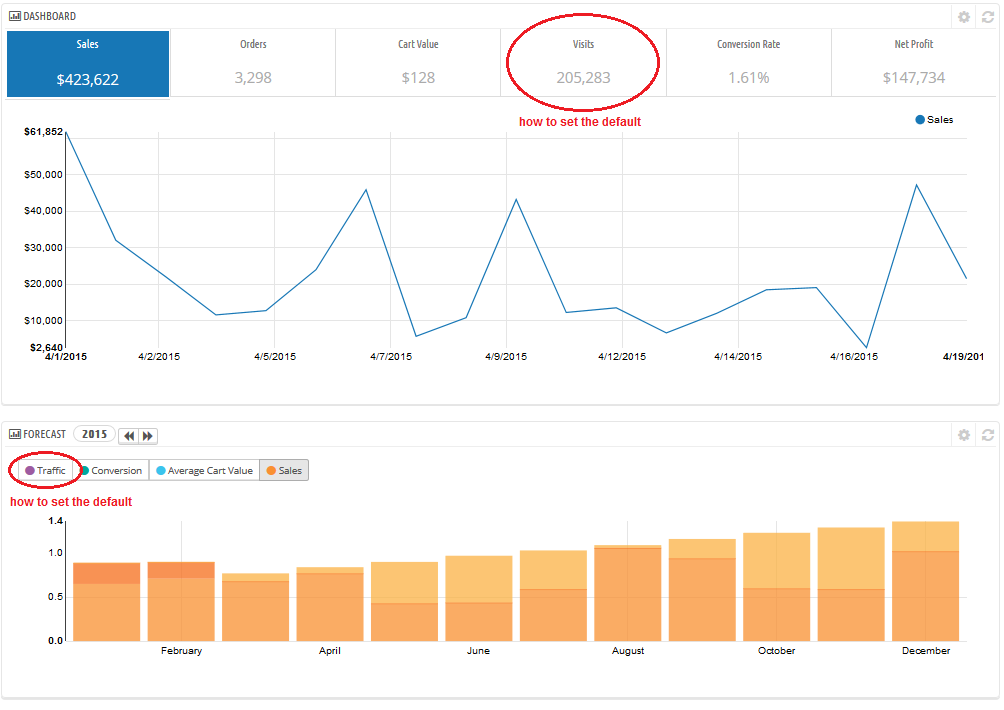Select the Net Profit metric tab
This screenshot has height=710, width=1004.
pyautogui.click(x=914, y=64)
